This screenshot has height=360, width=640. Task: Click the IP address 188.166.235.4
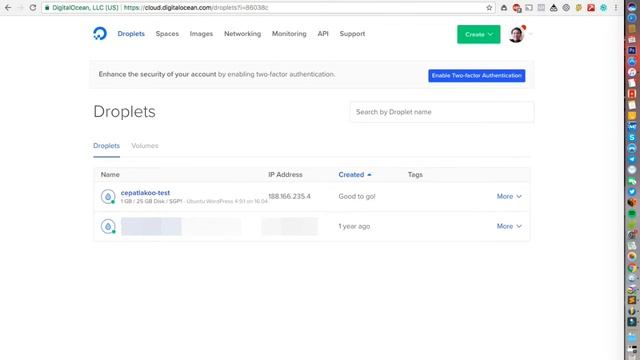[x=289, y=196]
